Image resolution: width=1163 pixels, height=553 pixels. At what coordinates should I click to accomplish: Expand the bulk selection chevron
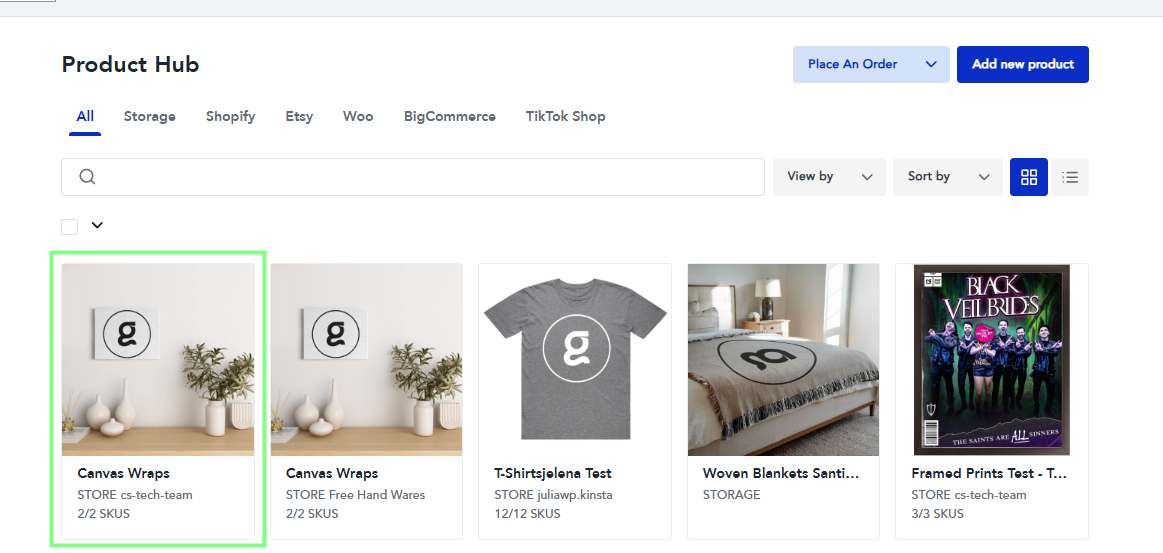(97, 225)
